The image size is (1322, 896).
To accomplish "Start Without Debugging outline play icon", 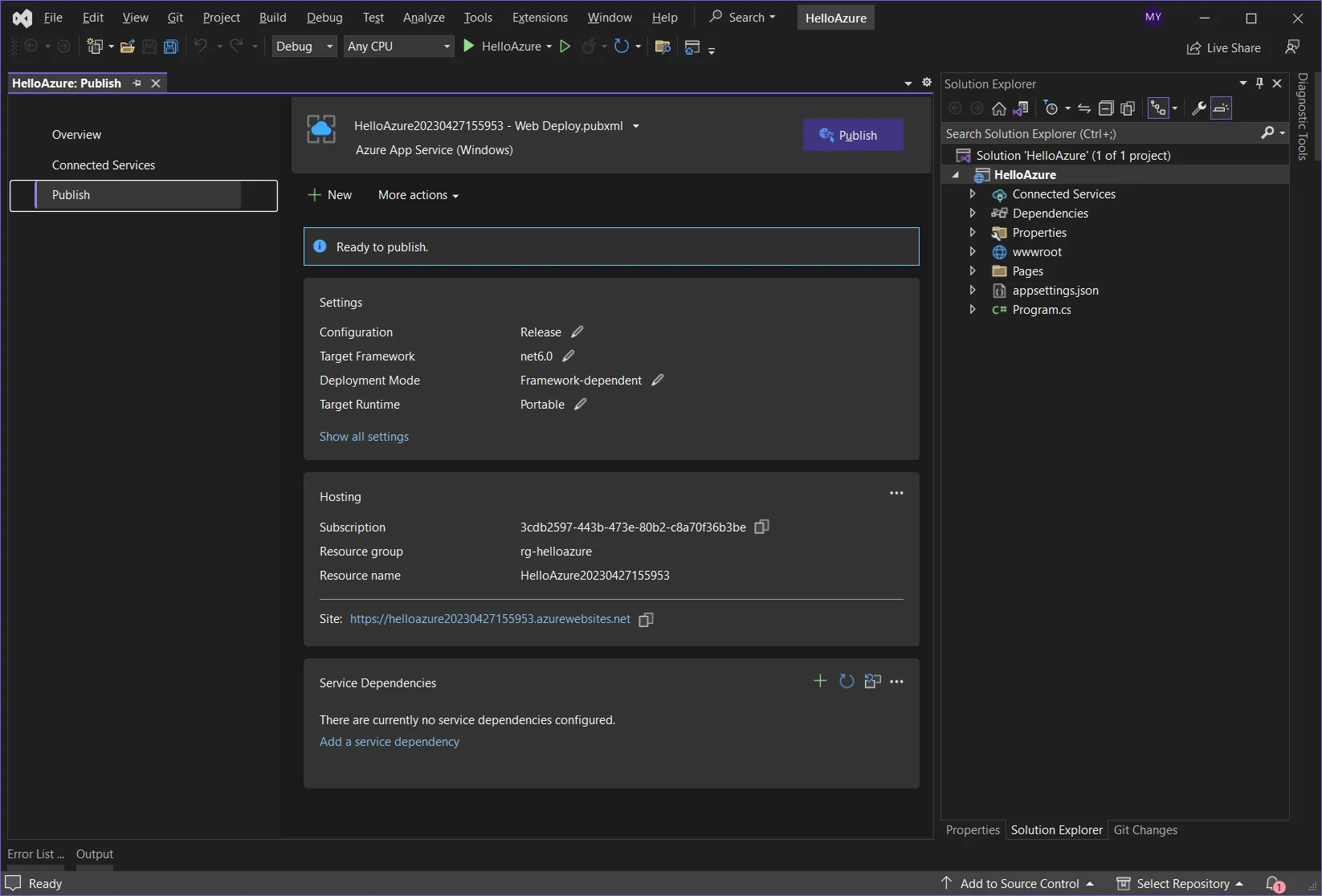I will (x=565, y=47).
